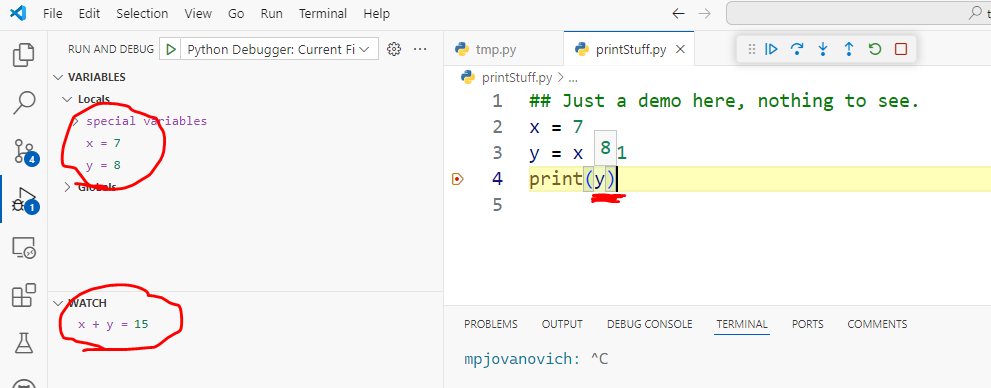Step Into in debug toolbar
This screenshot has height=388, width=991.
[823, 49]
